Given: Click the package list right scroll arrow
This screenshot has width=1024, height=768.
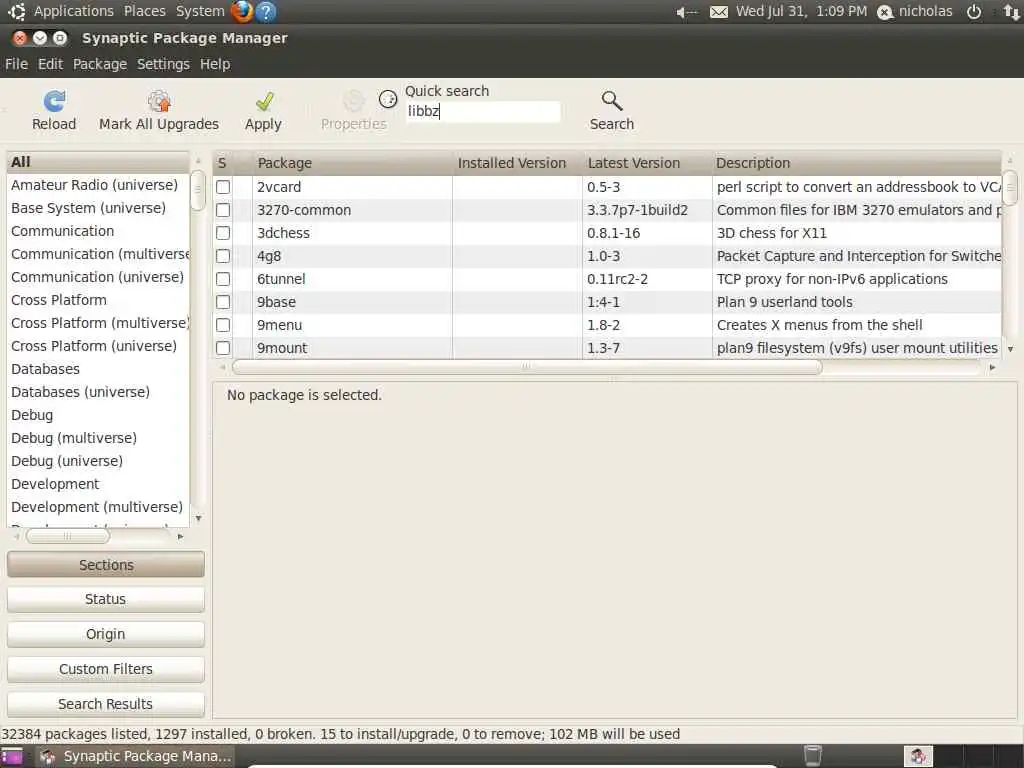Looking at the screenshot, I should (x=992, y=367).
